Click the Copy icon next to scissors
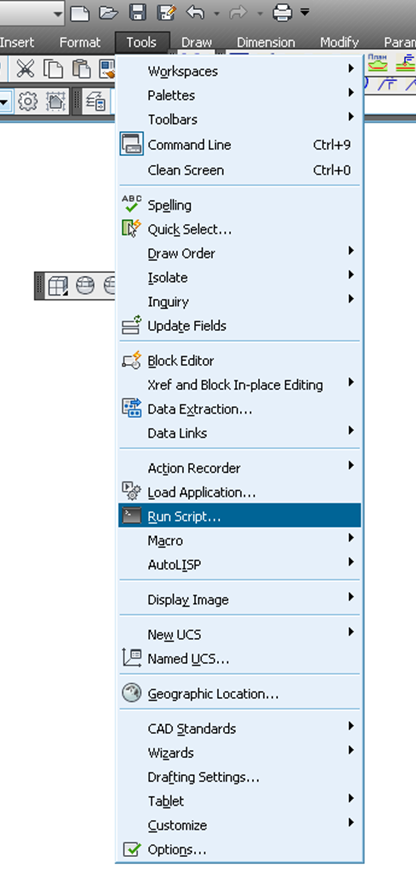Screen dimensions: 417x885 [x=54, y=69]
